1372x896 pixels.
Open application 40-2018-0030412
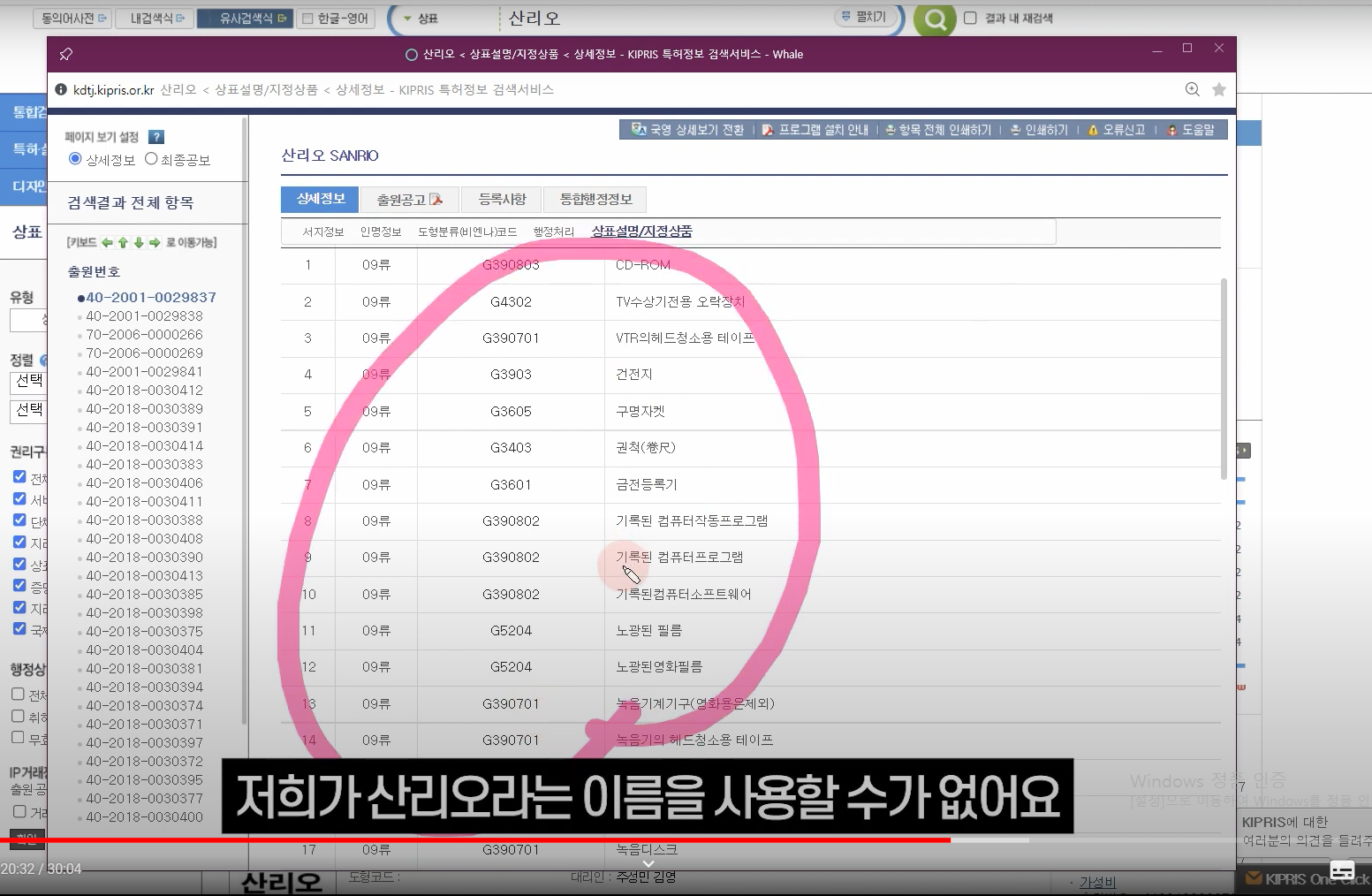point(145,391)
